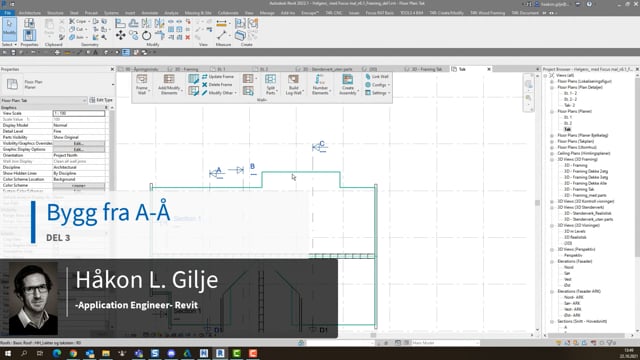
Task: Close the Properties palette
Action: pos(112,69)
